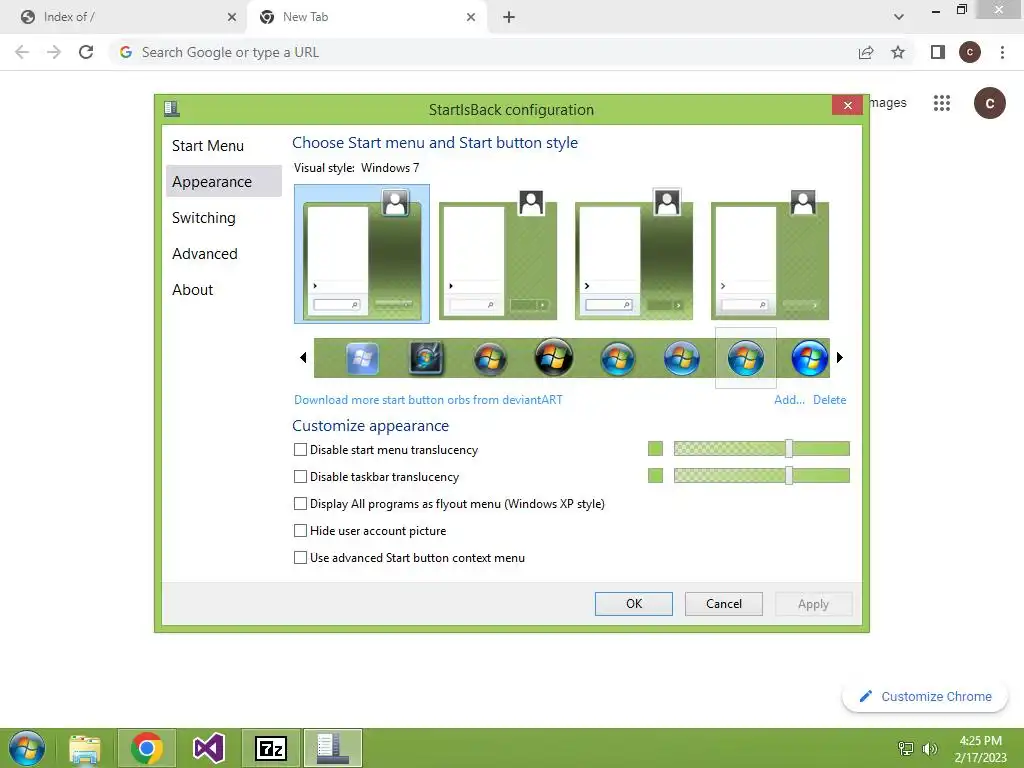Click the Customize Chrome button

click(x=925, y=696)
